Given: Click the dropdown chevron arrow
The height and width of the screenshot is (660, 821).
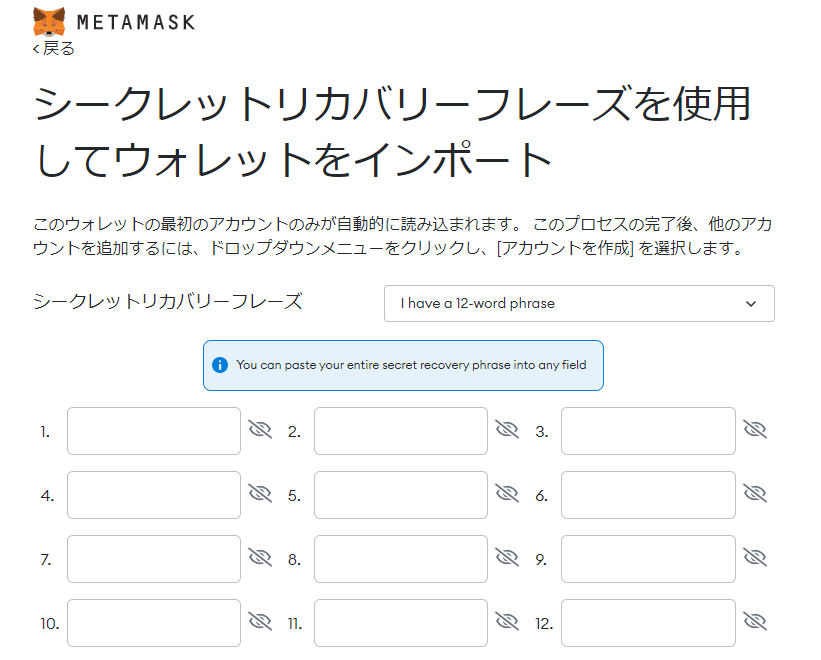Looking at the screenshot, I should click(751, 304).
